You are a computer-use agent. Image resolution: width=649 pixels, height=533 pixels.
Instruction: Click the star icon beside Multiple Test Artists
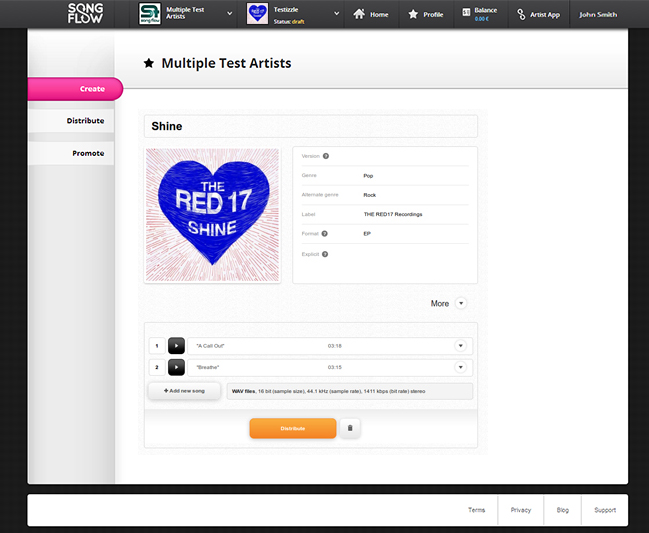click(x=149, y=63)
